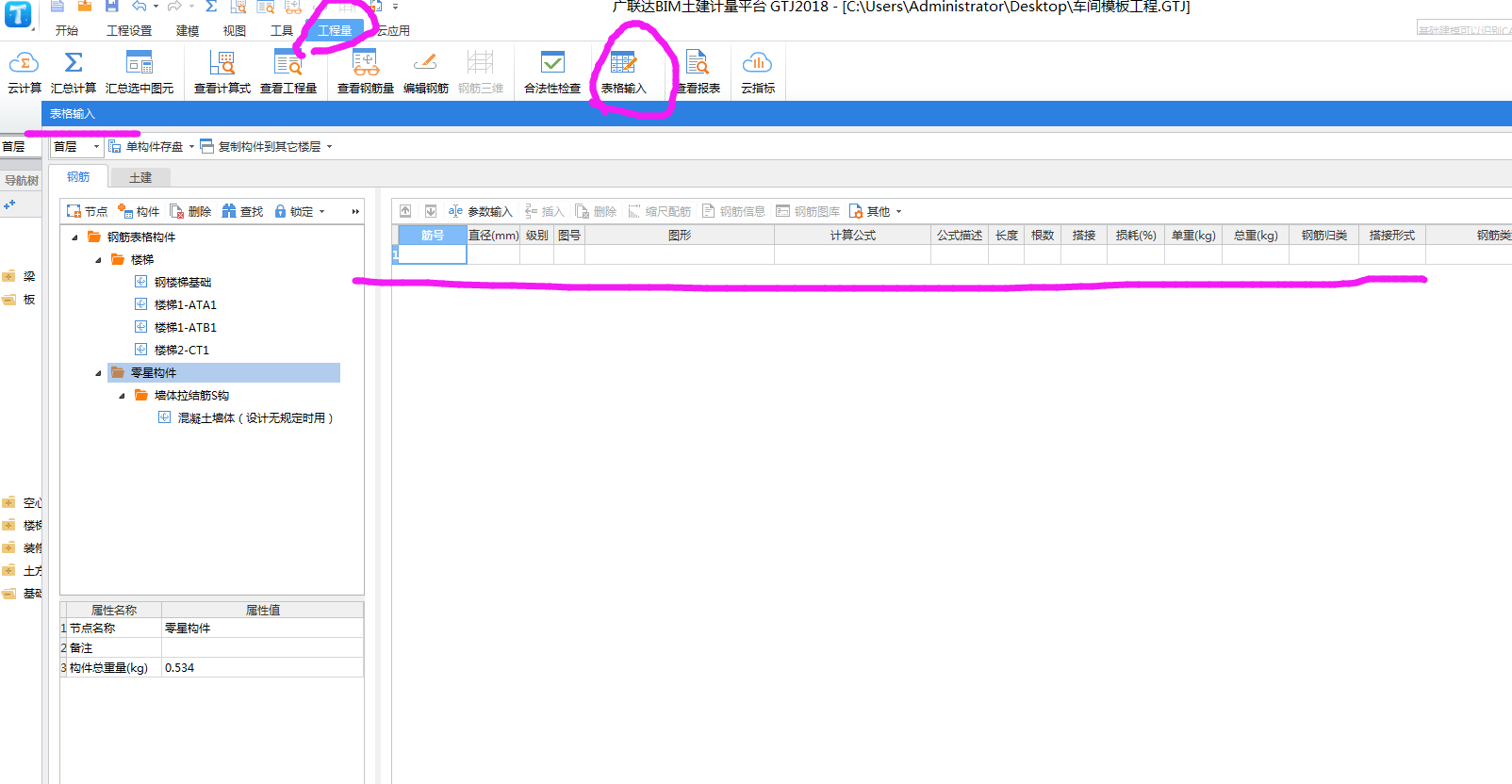Open 查看计算式 viewer
Screen dimensions: 1512x784
tap(222, 73)
